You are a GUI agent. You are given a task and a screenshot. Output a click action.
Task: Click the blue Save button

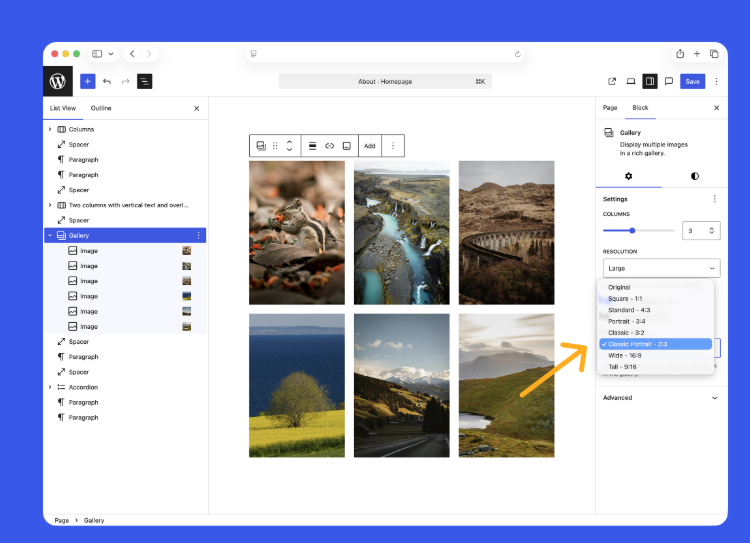692,81
